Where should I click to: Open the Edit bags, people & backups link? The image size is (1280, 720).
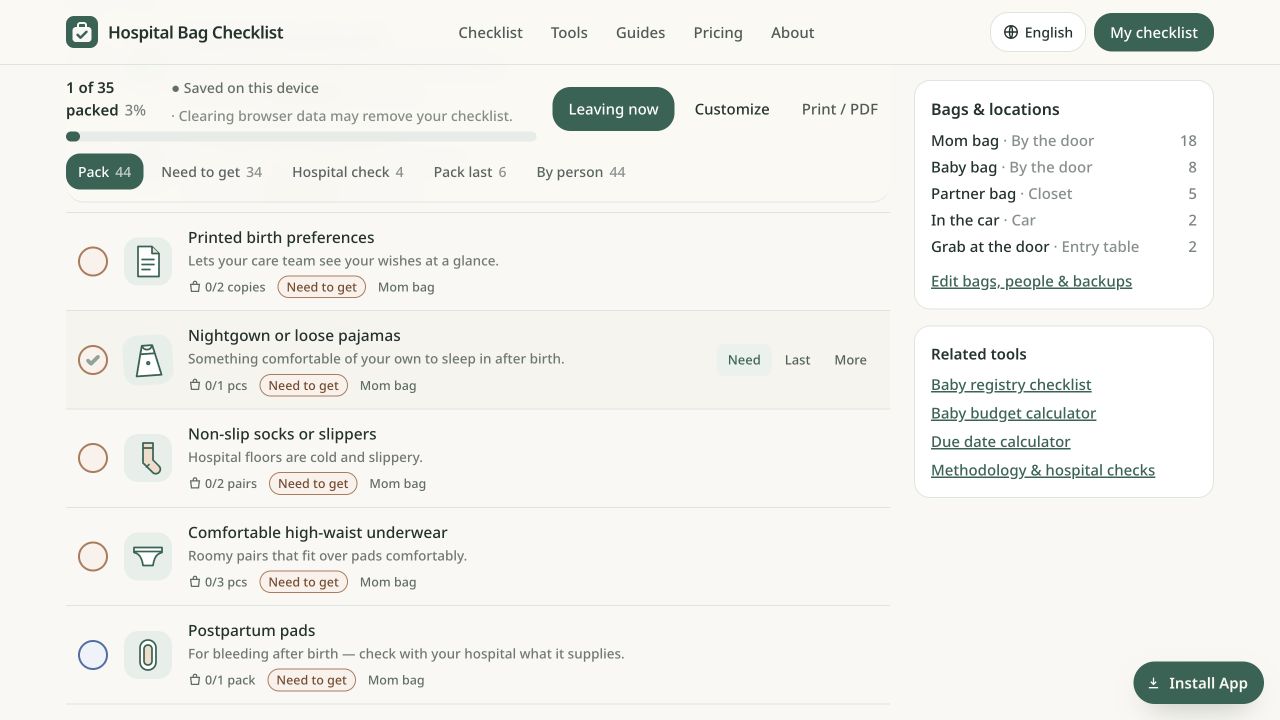[x=1031, y=281]
